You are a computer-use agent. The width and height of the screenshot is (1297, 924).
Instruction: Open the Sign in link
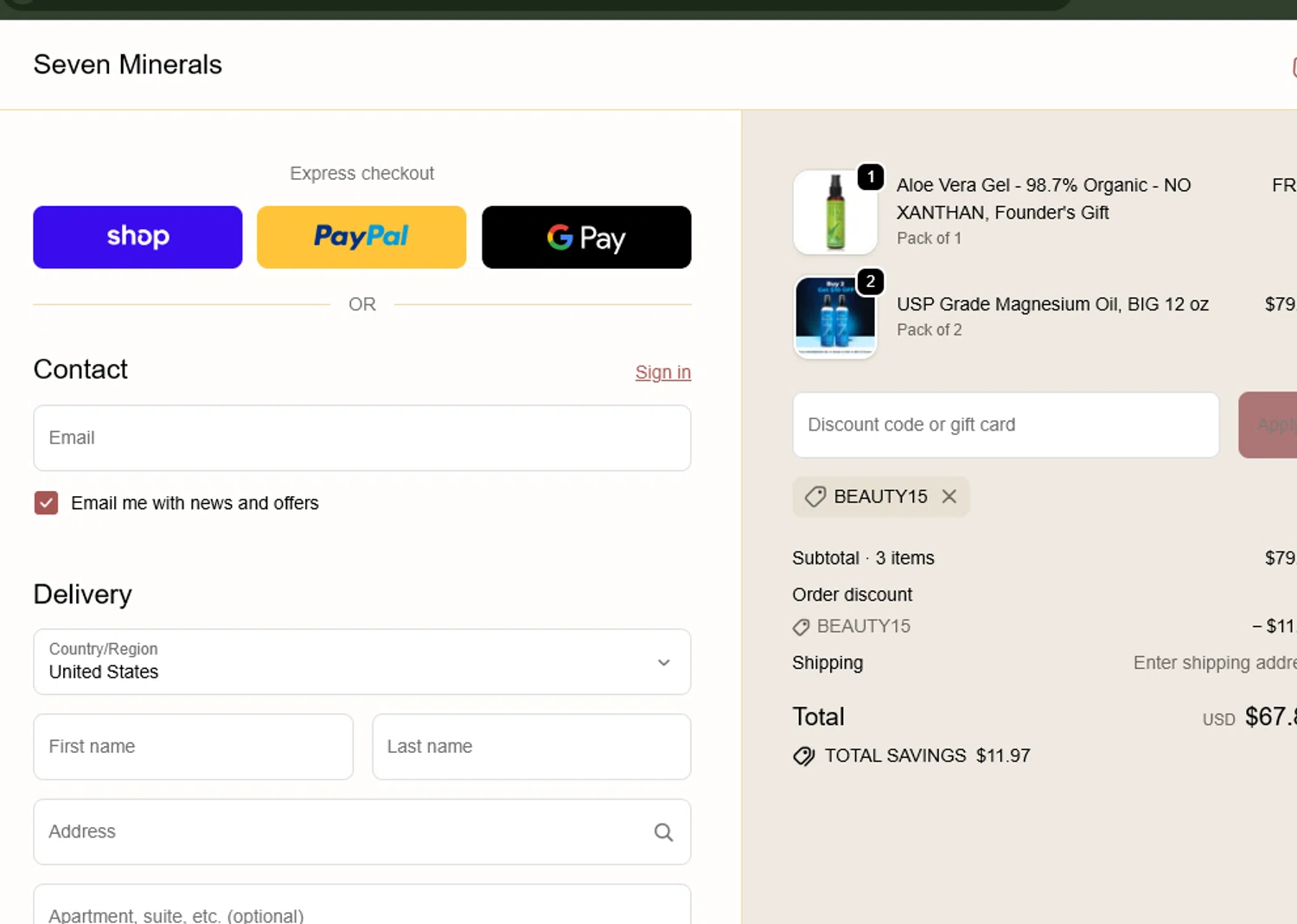[x=663, y=373]
